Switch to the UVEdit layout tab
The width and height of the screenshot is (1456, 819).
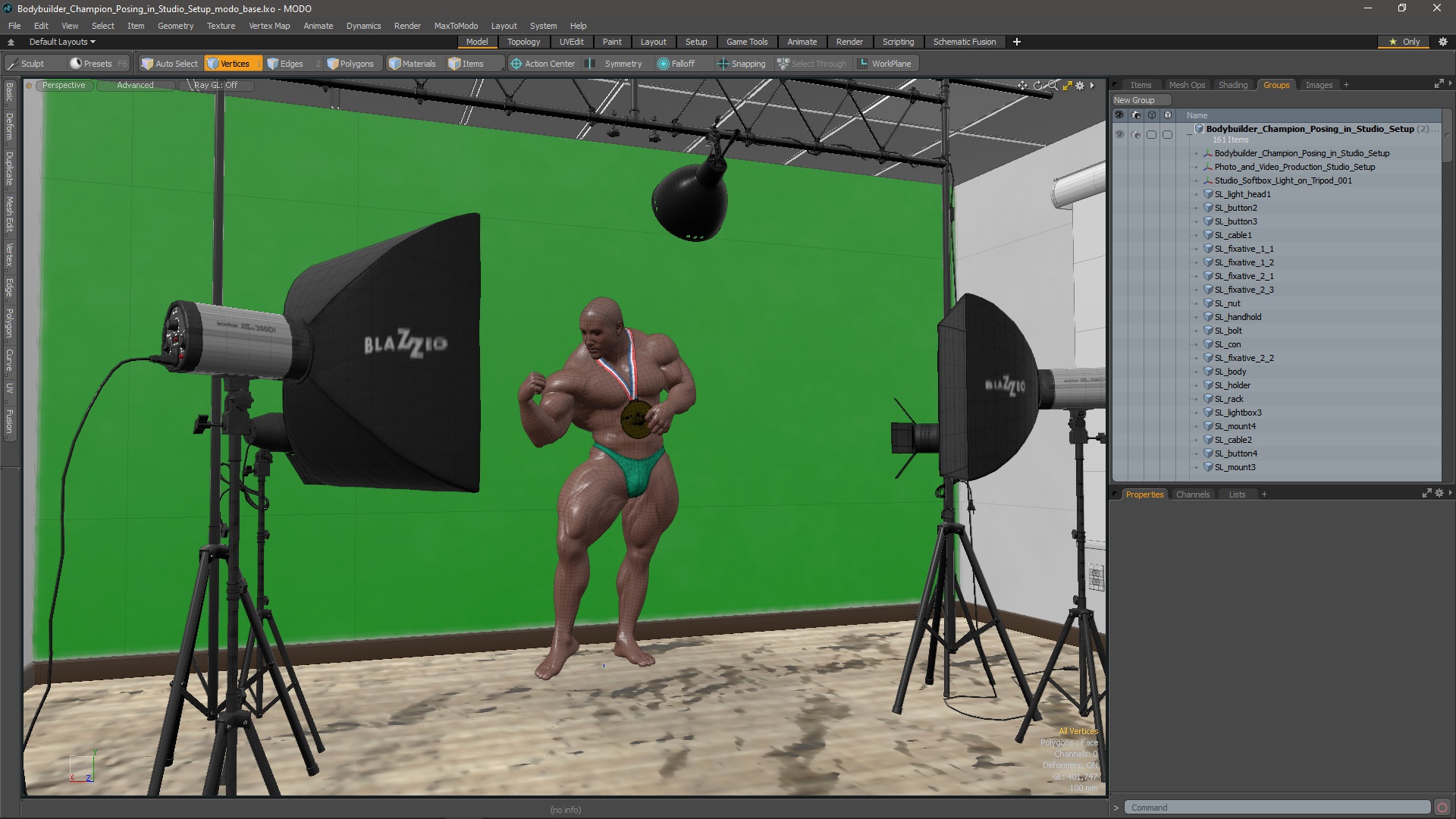tap(571, 42)
